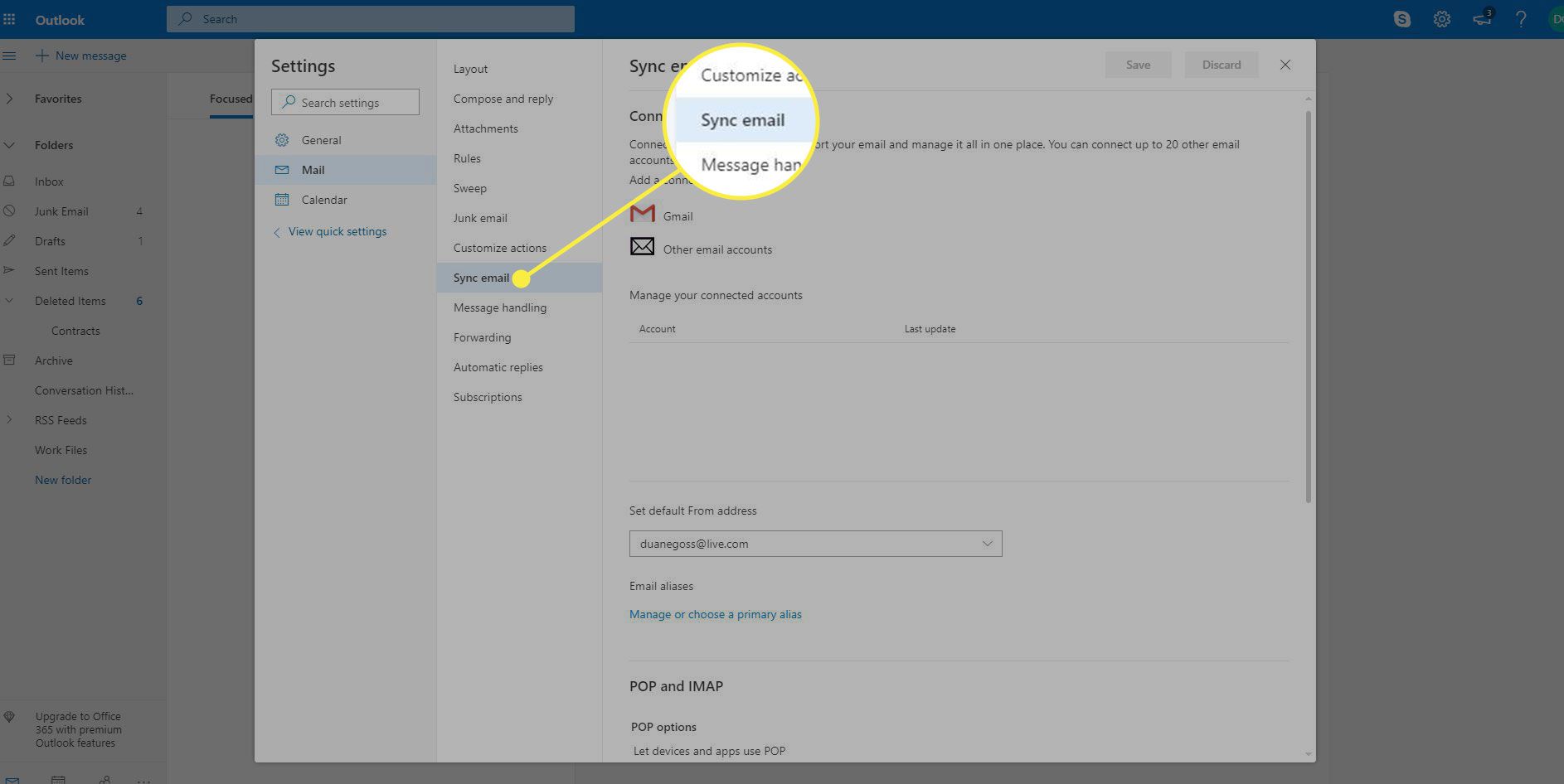Add Other email accounts connection
The width and height of the screenshot is (1564, 784).
(717, 249)
